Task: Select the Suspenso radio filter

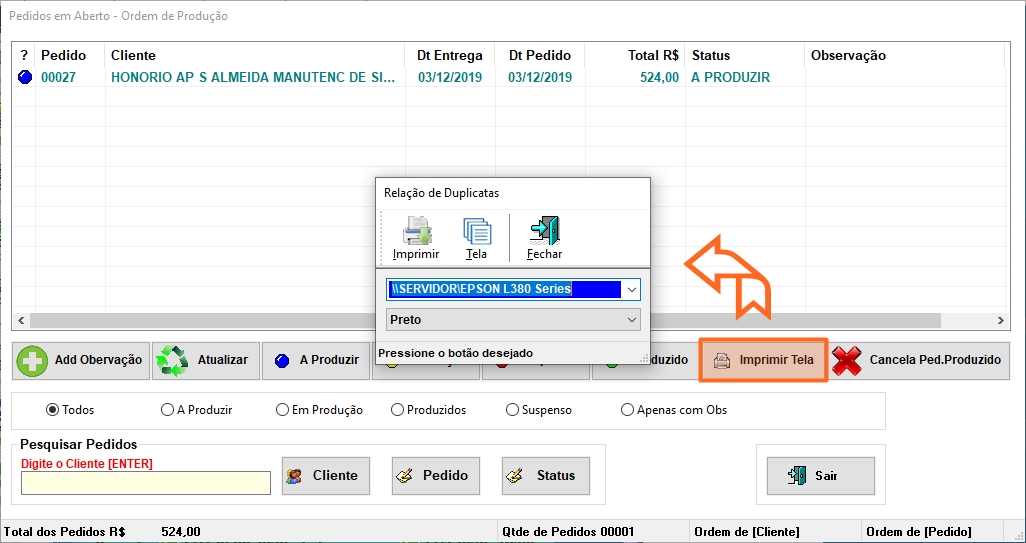Action: [x=513, y=410]
